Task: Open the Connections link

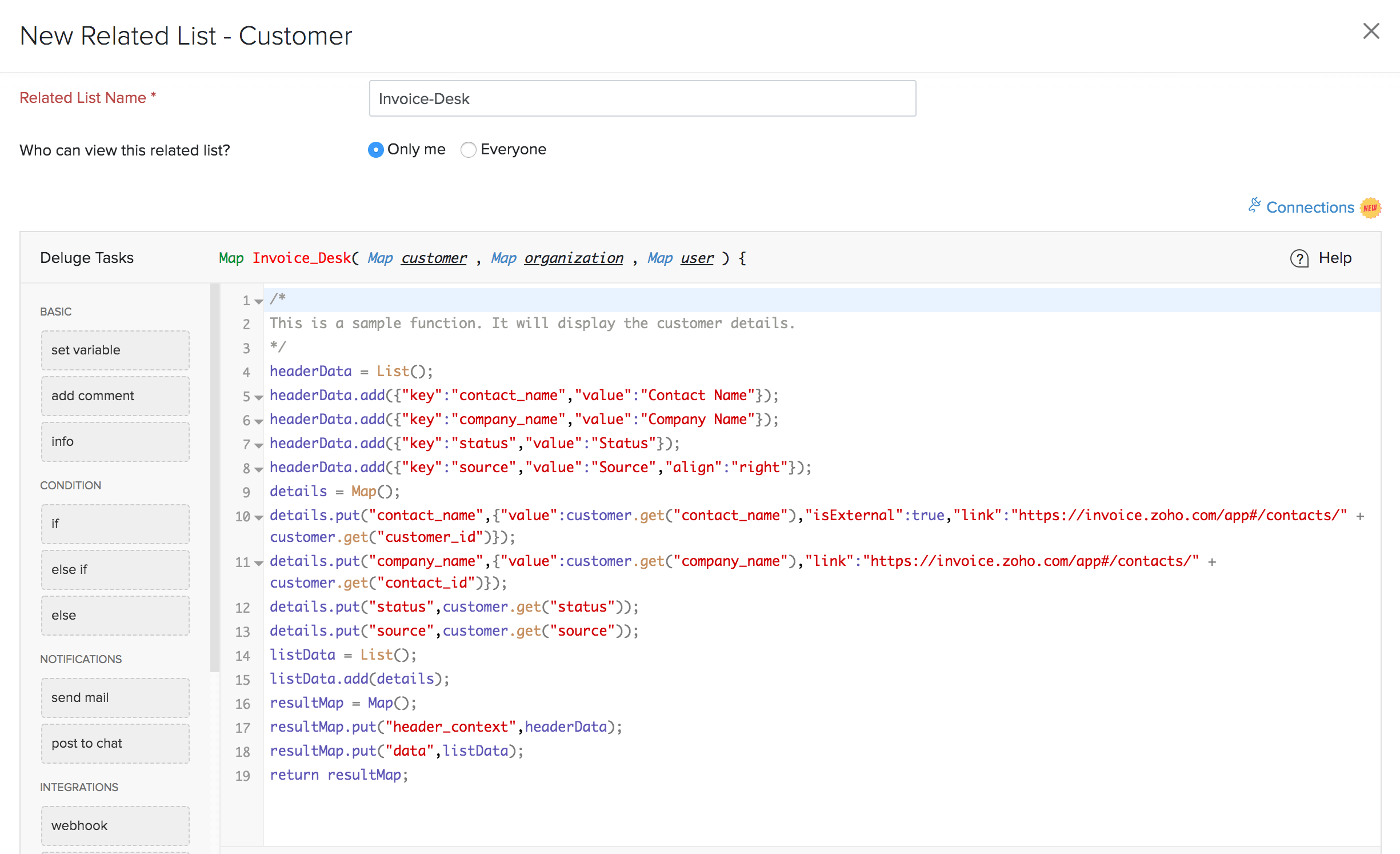Action: click(x=1310, y=207)
